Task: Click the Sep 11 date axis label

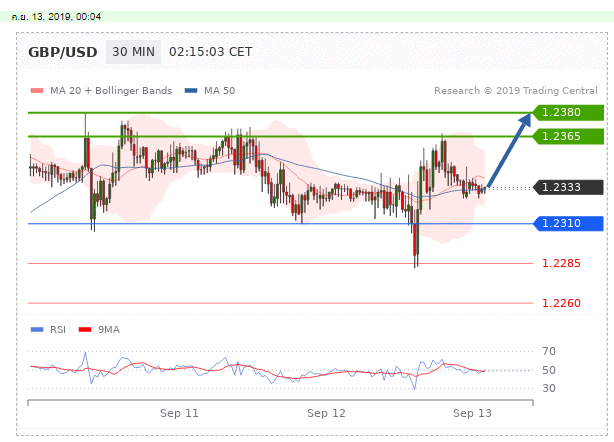Action: (x=179, y=413)
